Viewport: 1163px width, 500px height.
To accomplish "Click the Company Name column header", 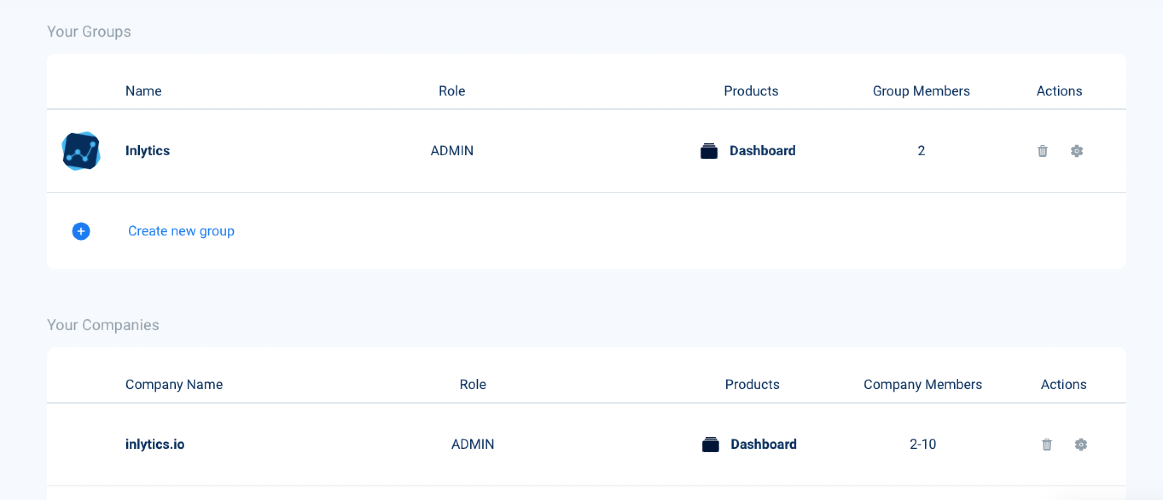I will click(x=174, y=384).
